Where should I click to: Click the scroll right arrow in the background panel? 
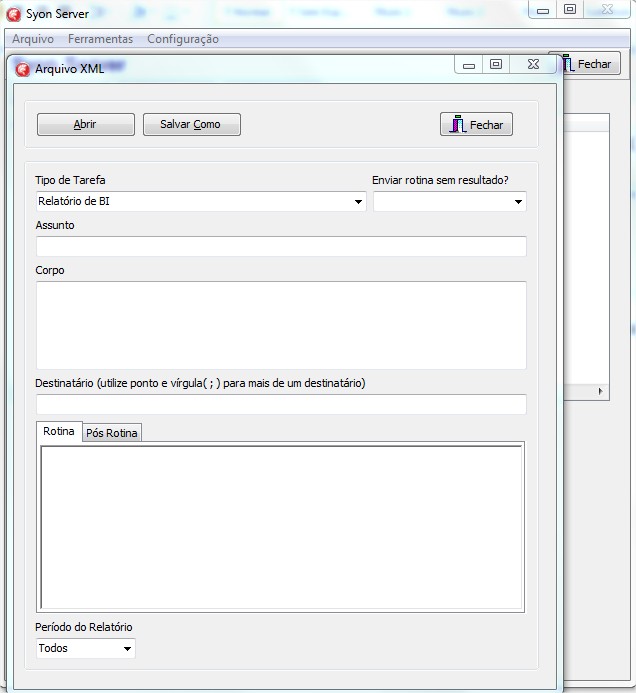[600, 391]
